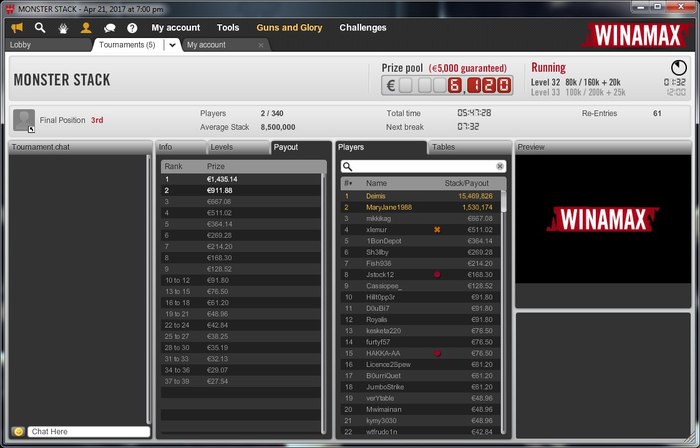Select player Cassiopee_ in the list
700x448 pixels.
(421, 286)
